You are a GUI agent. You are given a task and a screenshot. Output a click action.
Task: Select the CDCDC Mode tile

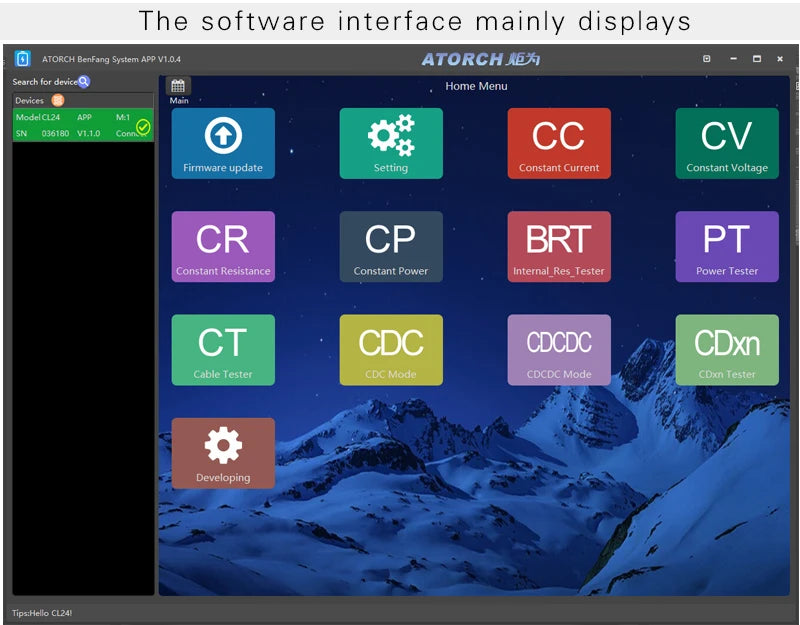pyautogui.click(x=559, y=350)
